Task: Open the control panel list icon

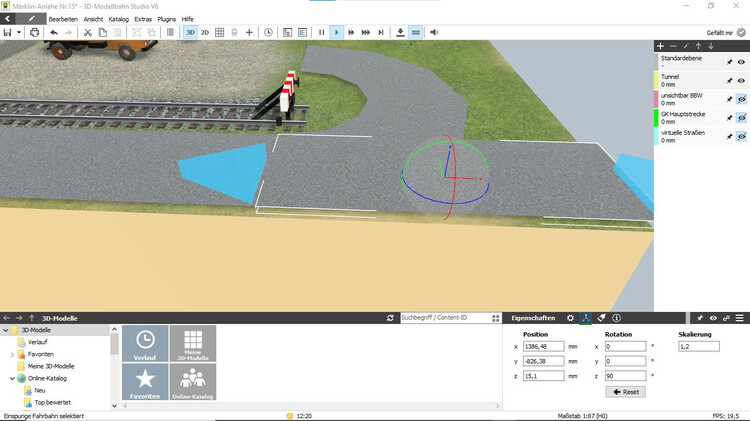Action: pyautogui.click(x=302, y=33)
